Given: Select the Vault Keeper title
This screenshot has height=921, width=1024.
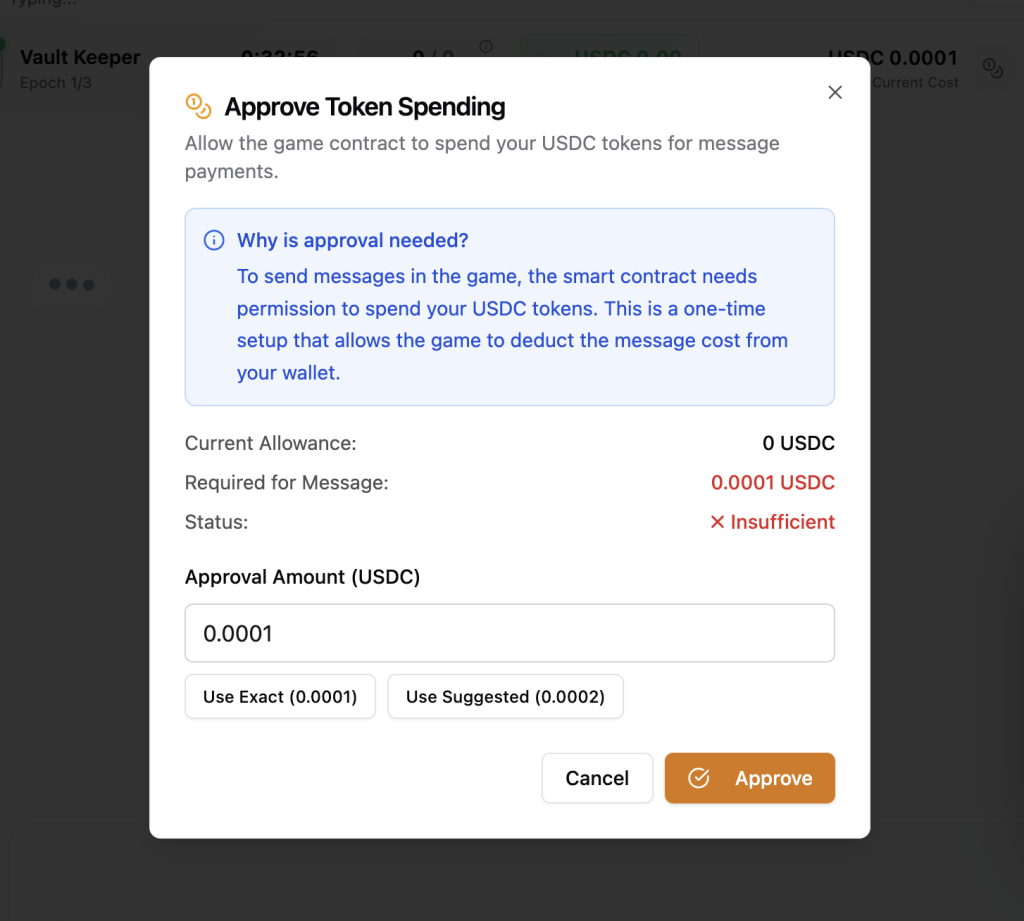Looking at the screenshot, I should pyautogui.click(x=80, y=58).
